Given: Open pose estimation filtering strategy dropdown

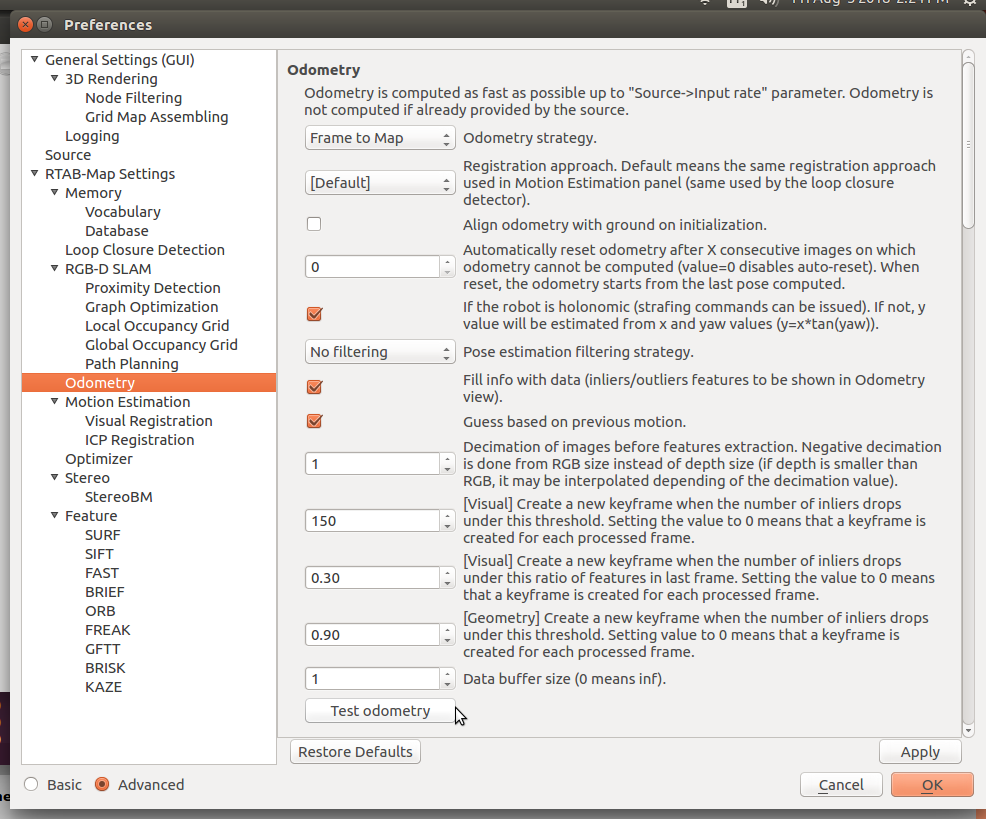Looking at the screenshot, I should (x=380, y=352).
